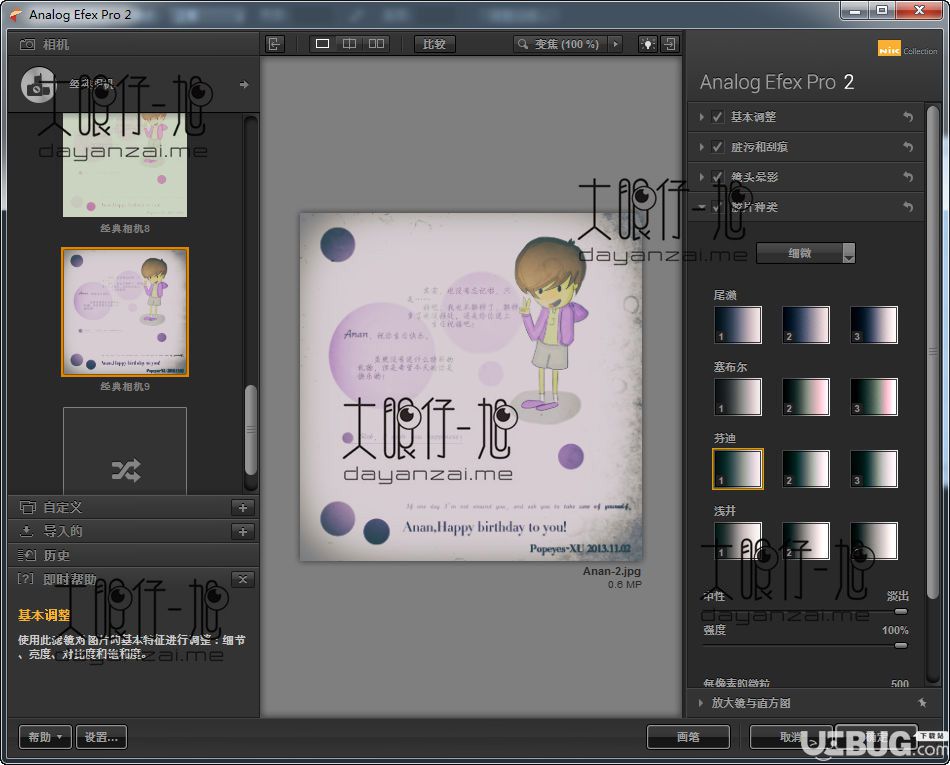This screenshot has width=950, height=765.
Task: Click the preset list vertical scrollbar
Action: click(x=250, y=430)
